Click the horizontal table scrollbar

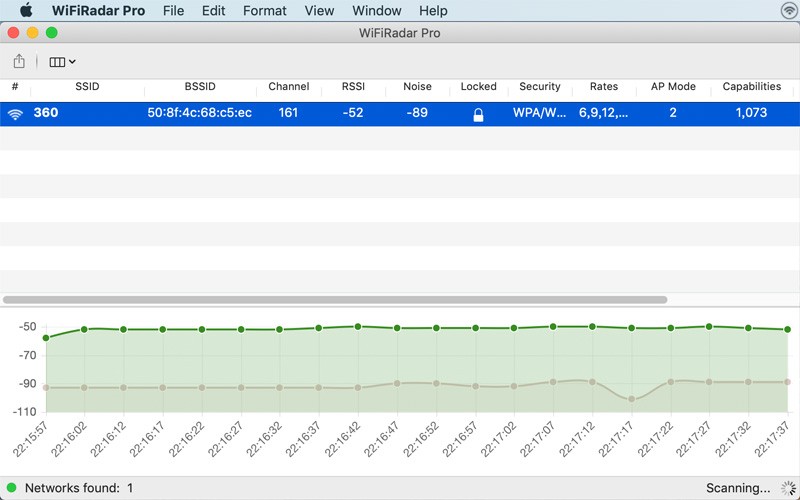pyautogui.click(x=335, y=300)
